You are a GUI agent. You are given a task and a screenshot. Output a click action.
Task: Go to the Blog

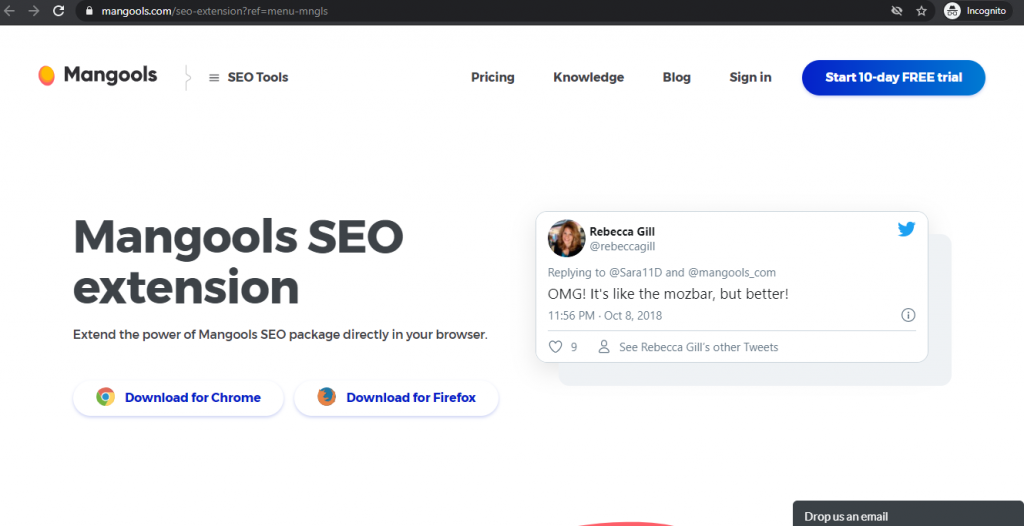(x=677, y=77)
